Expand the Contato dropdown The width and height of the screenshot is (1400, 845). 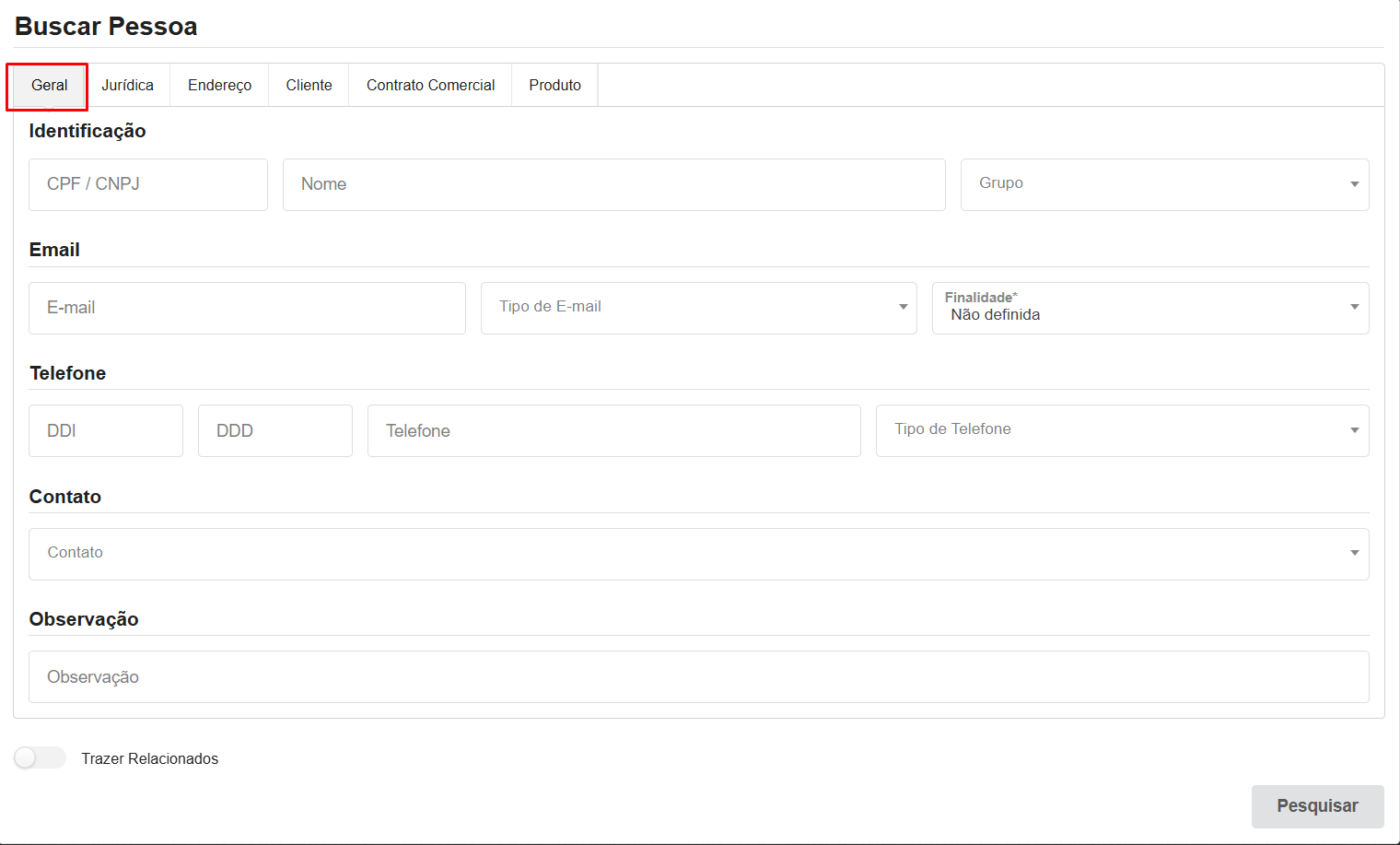coord(698,554)
